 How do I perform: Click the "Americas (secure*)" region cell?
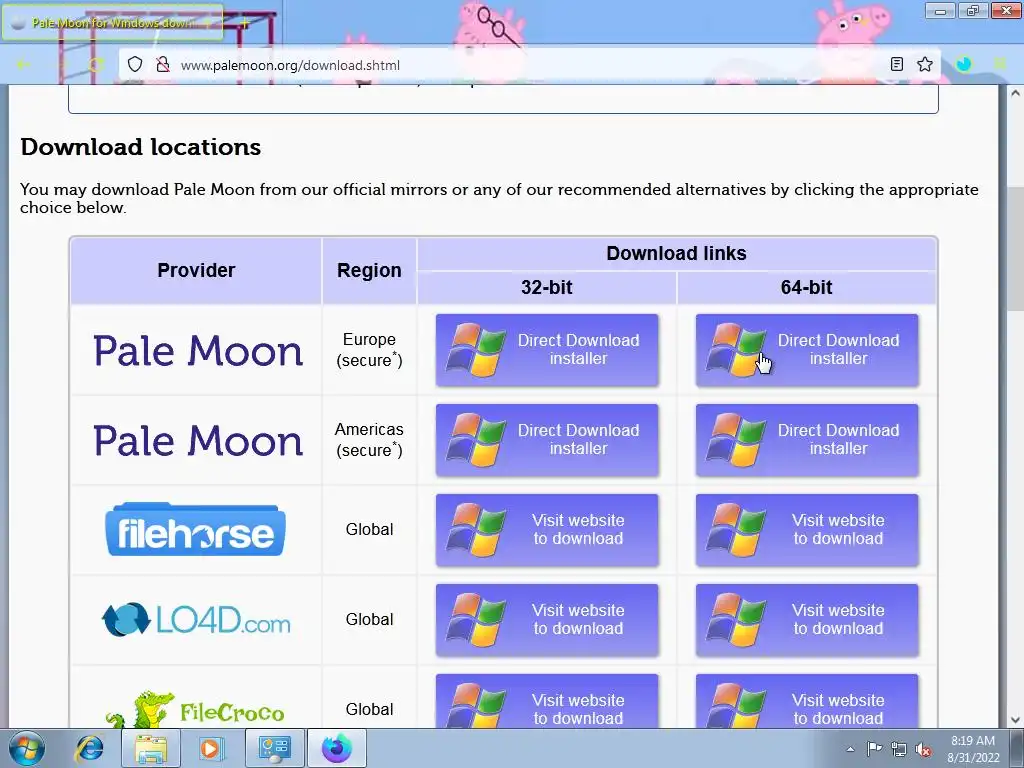click(369, 440)
